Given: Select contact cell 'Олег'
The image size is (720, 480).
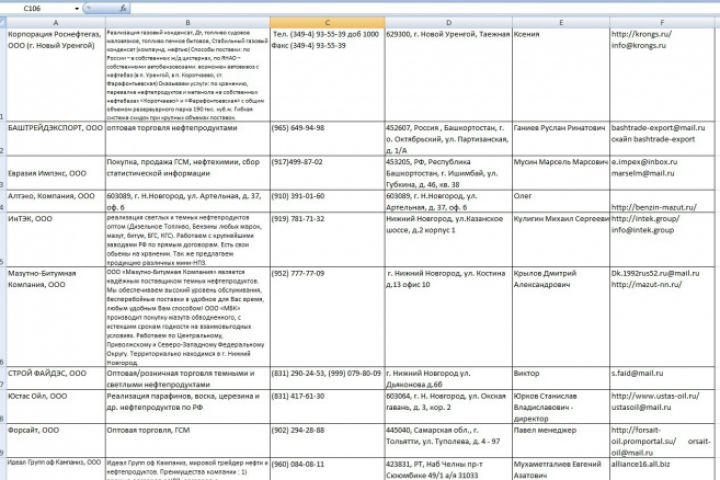Looking at the screenshot, I should pyautogui.click(x=561, y=201).
